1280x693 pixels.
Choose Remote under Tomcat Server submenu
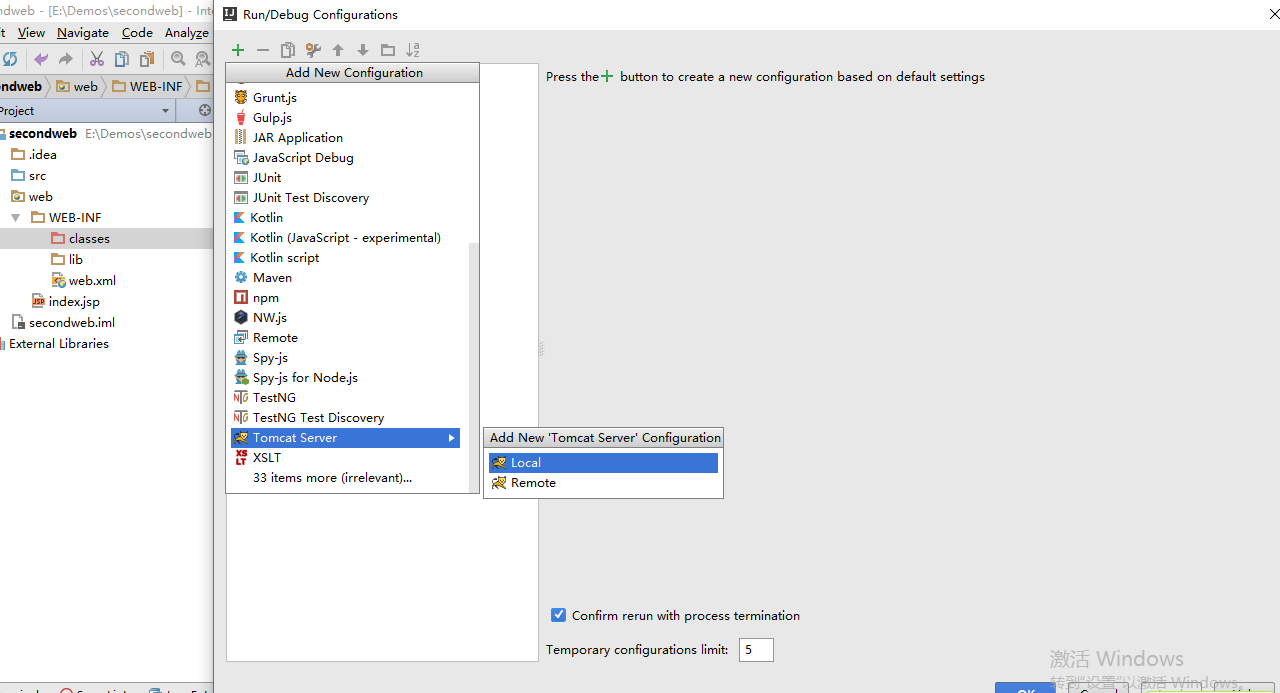pos(603,482)
